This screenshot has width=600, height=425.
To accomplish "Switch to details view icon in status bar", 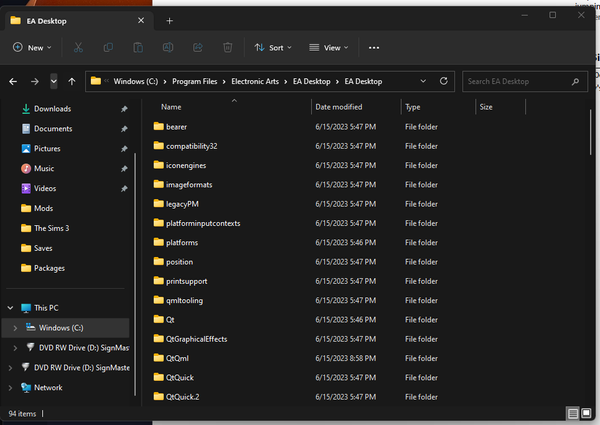I will pyautogui.click(x=573, y=414).
